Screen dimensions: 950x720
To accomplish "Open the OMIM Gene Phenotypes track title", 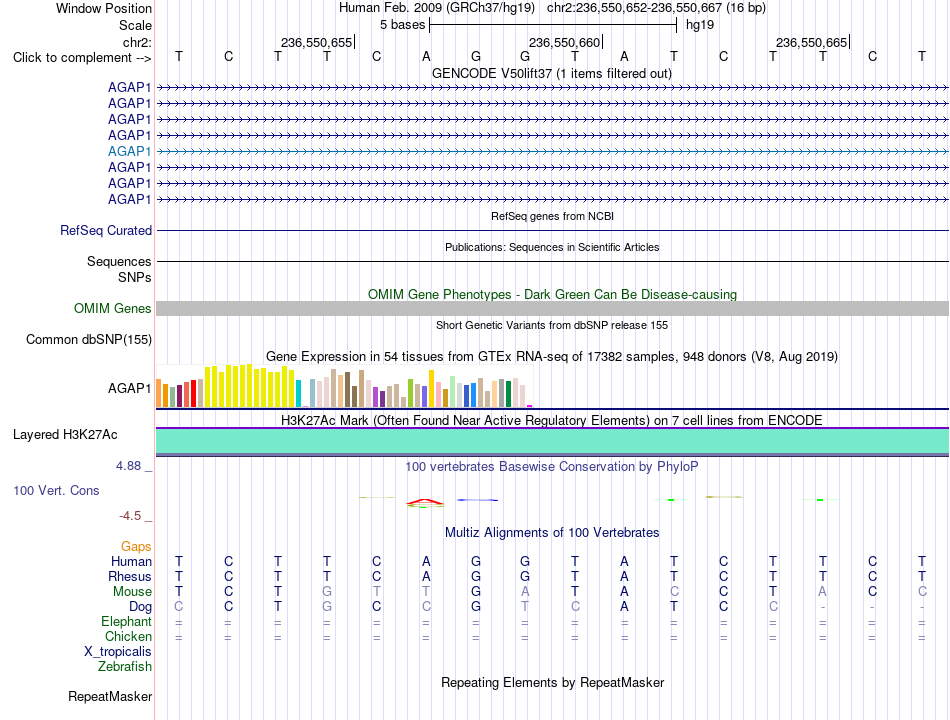I will 552,295.
